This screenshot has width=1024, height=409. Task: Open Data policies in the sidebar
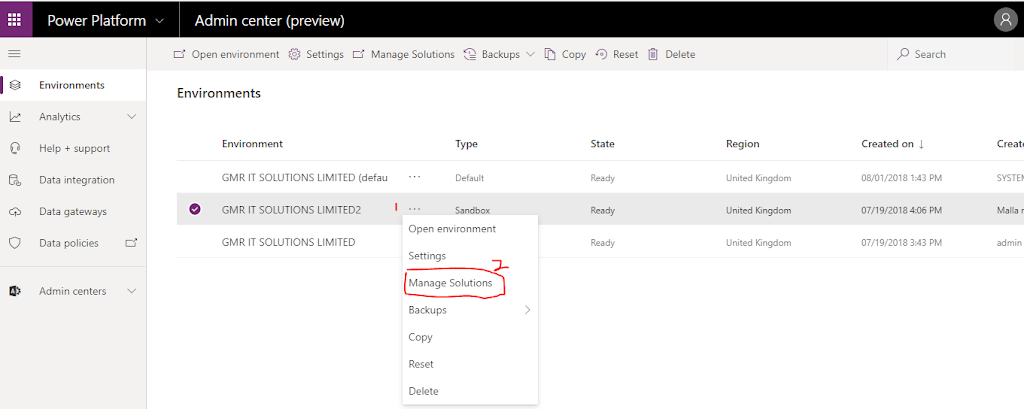[x=69, y=243]
